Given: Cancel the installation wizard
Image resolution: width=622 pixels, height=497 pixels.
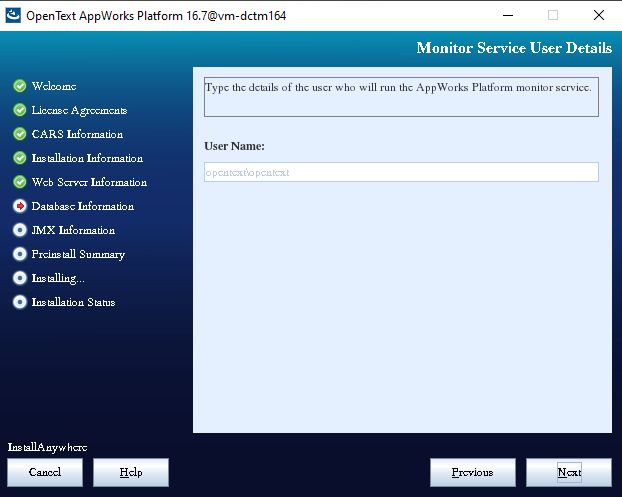Looking at the screenshot, I should click(x=45, y=472).
